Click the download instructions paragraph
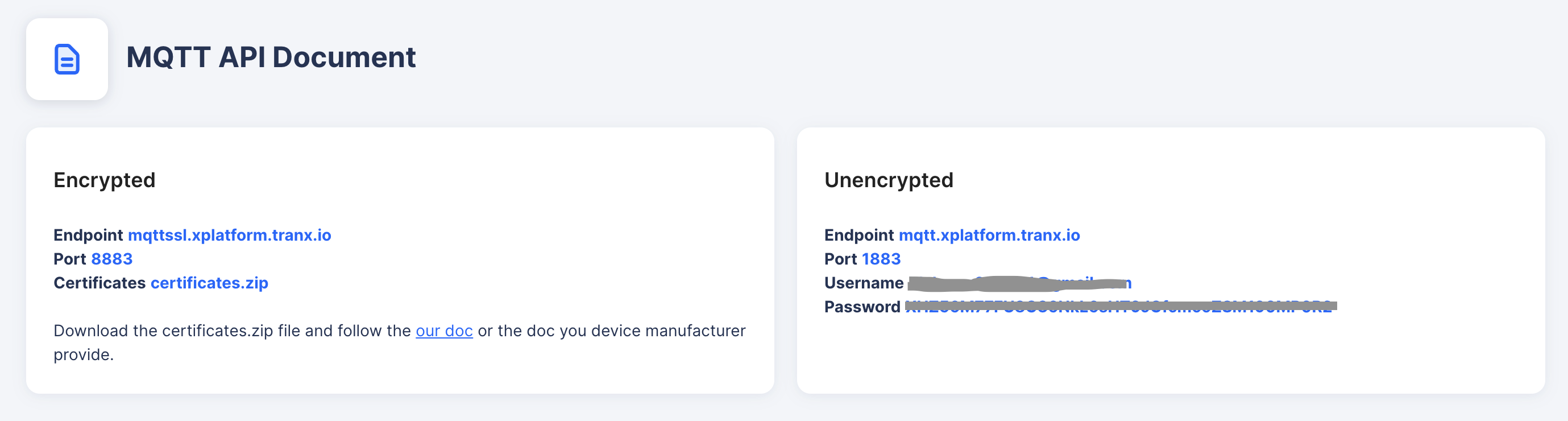This screenshot has width=1568, height=421. (x=399, y=342)
